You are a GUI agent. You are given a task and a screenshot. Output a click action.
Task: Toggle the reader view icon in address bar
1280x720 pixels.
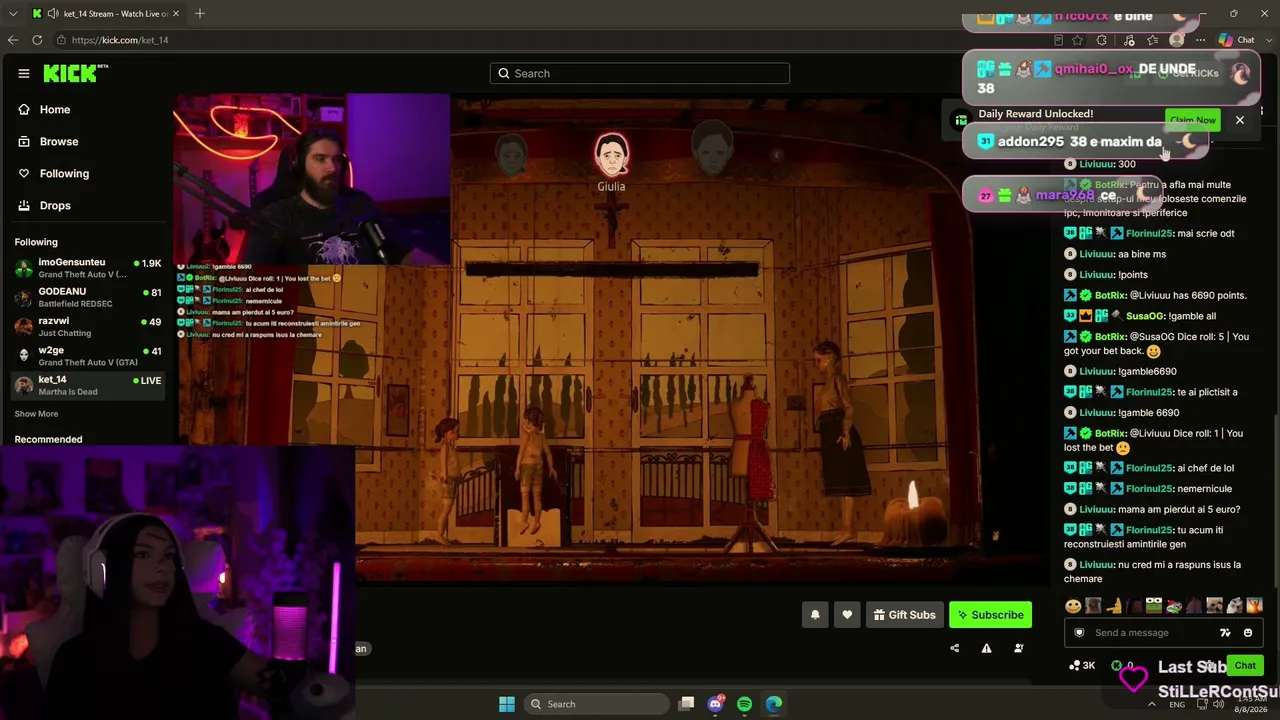(1059, 40)
